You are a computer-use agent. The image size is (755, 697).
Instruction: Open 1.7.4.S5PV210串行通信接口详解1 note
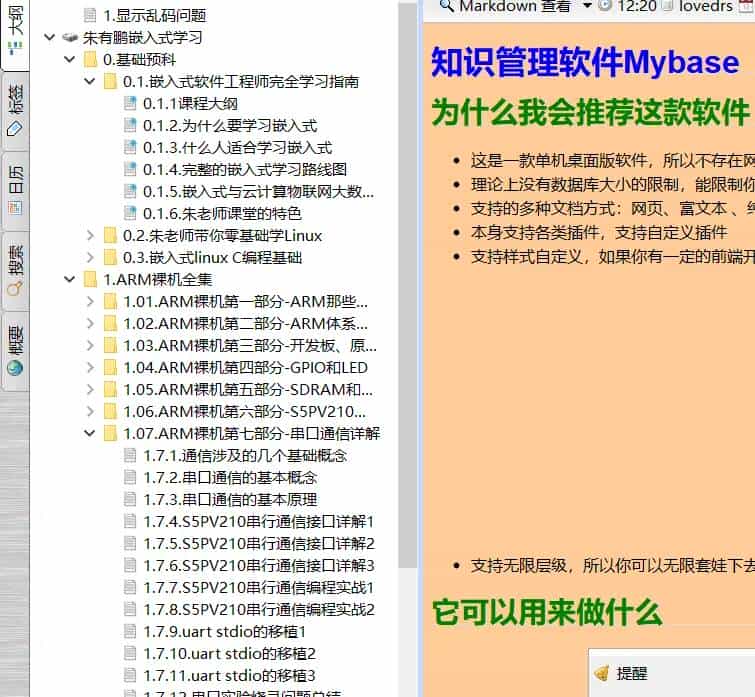pos(259,522)
